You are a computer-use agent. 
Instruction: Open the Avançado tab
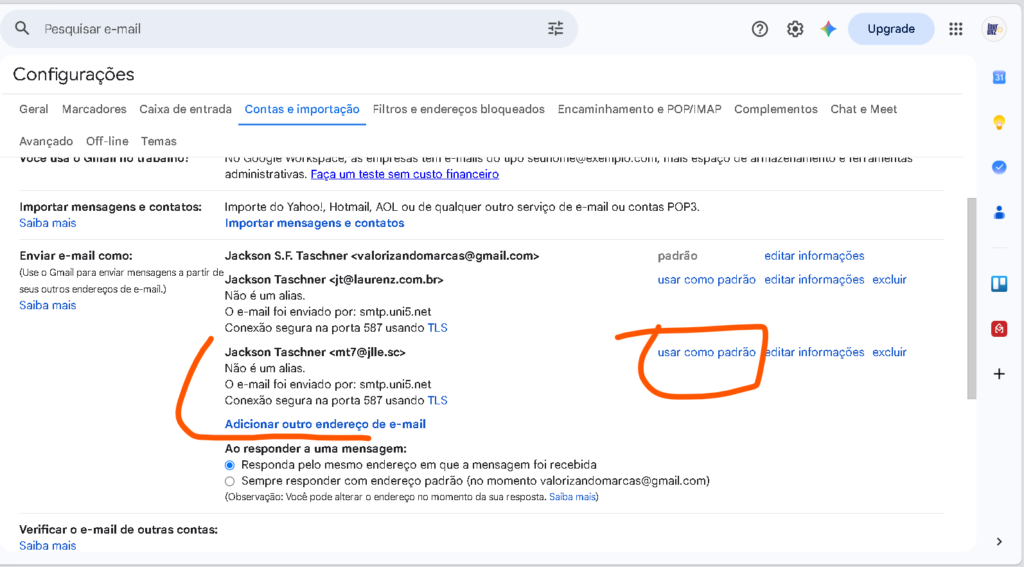(46, 141)
